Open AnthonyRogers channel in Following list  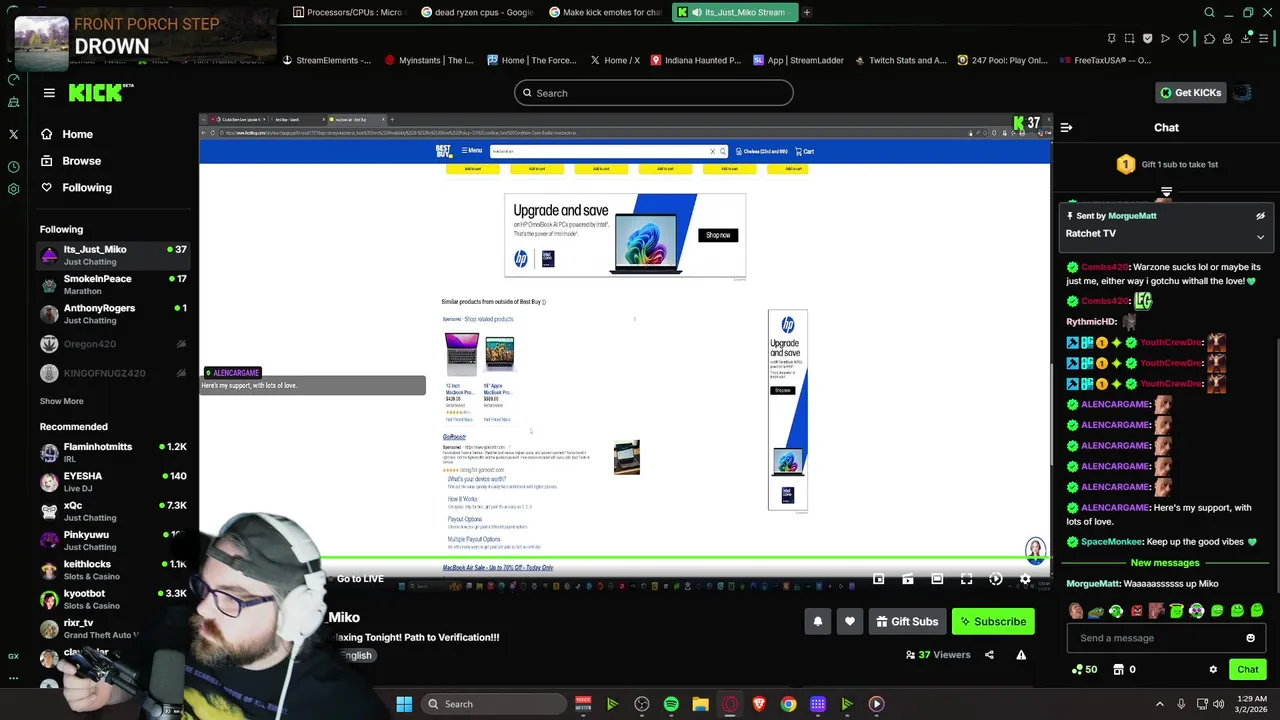pyautogui.click(x=113, y=313)
